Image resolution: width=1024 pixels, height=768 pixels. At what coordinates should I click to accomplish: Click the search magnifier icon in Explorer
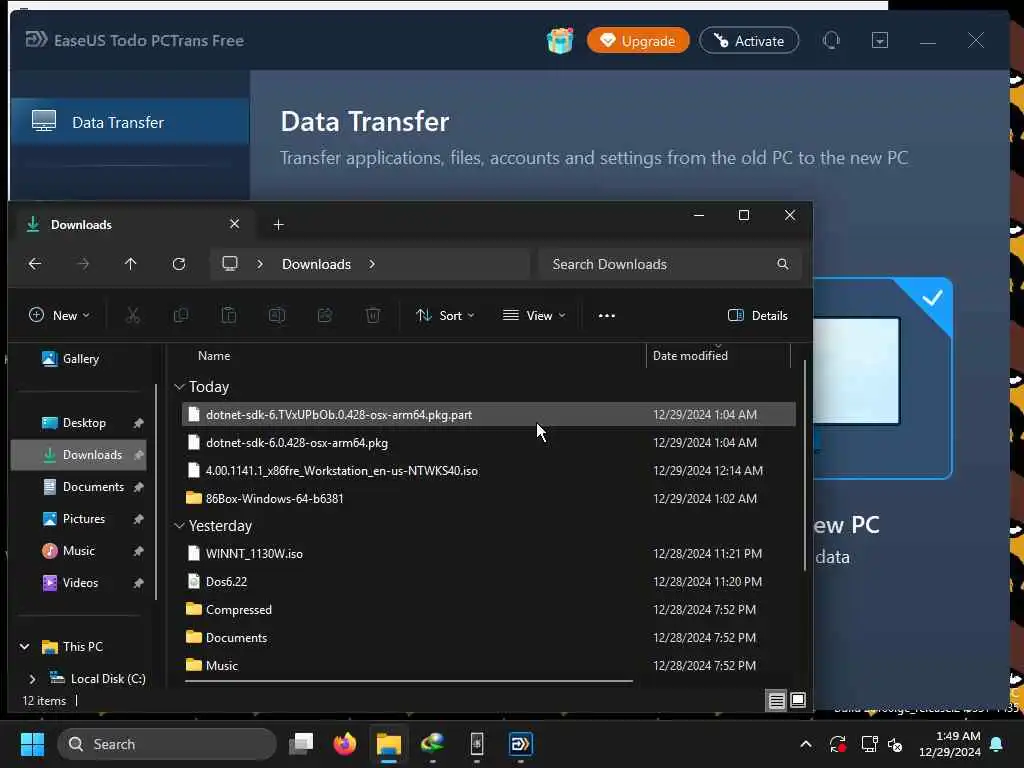[782, 264]
